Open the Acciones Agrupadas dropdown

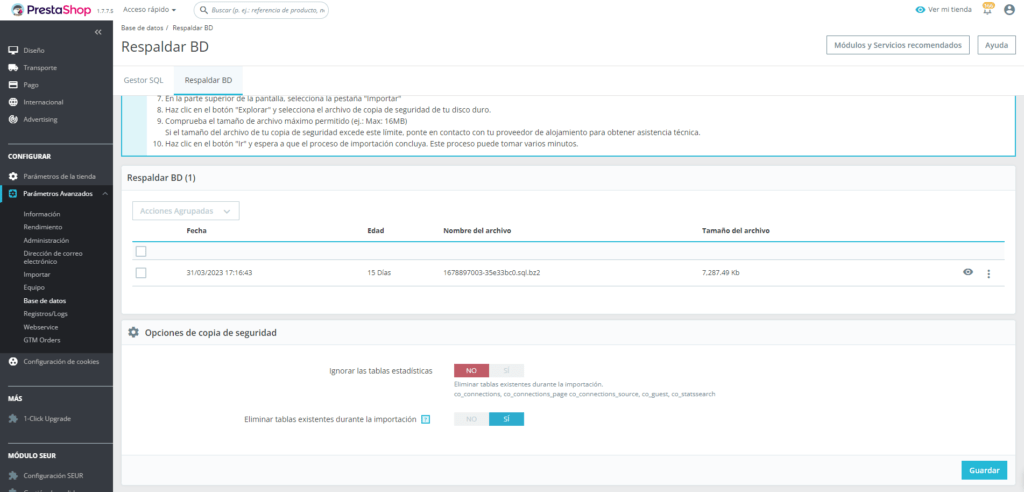(185, 211)
